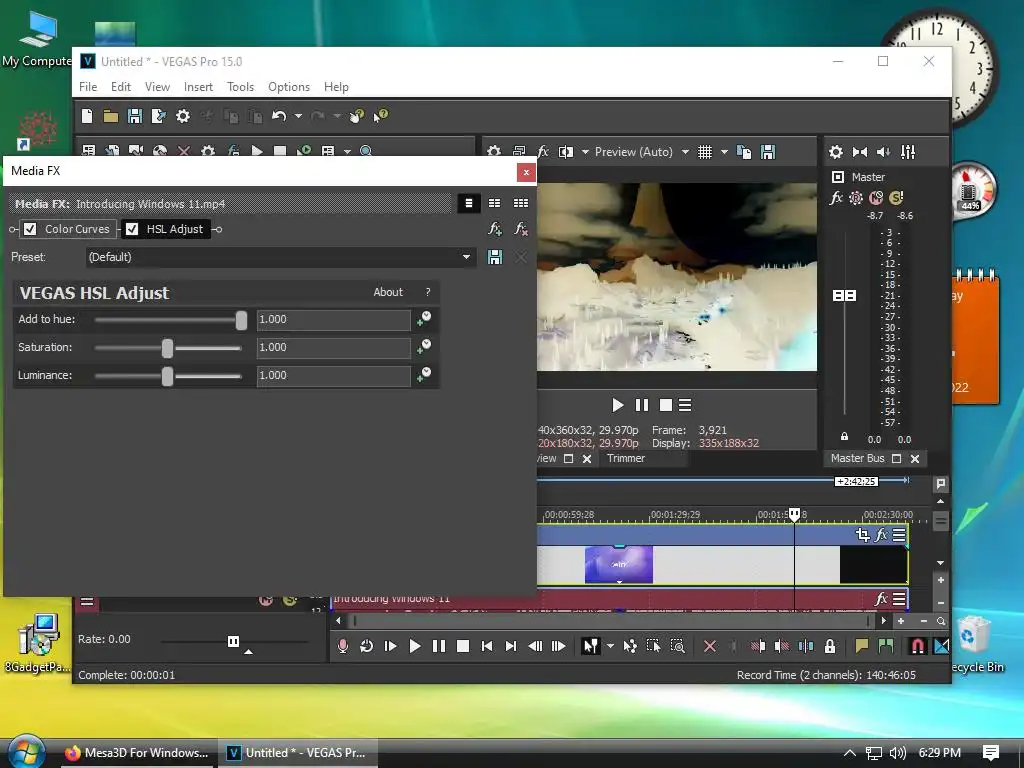
Task: Open the video track hamburger menu
Action: click(x=899, y=535)
